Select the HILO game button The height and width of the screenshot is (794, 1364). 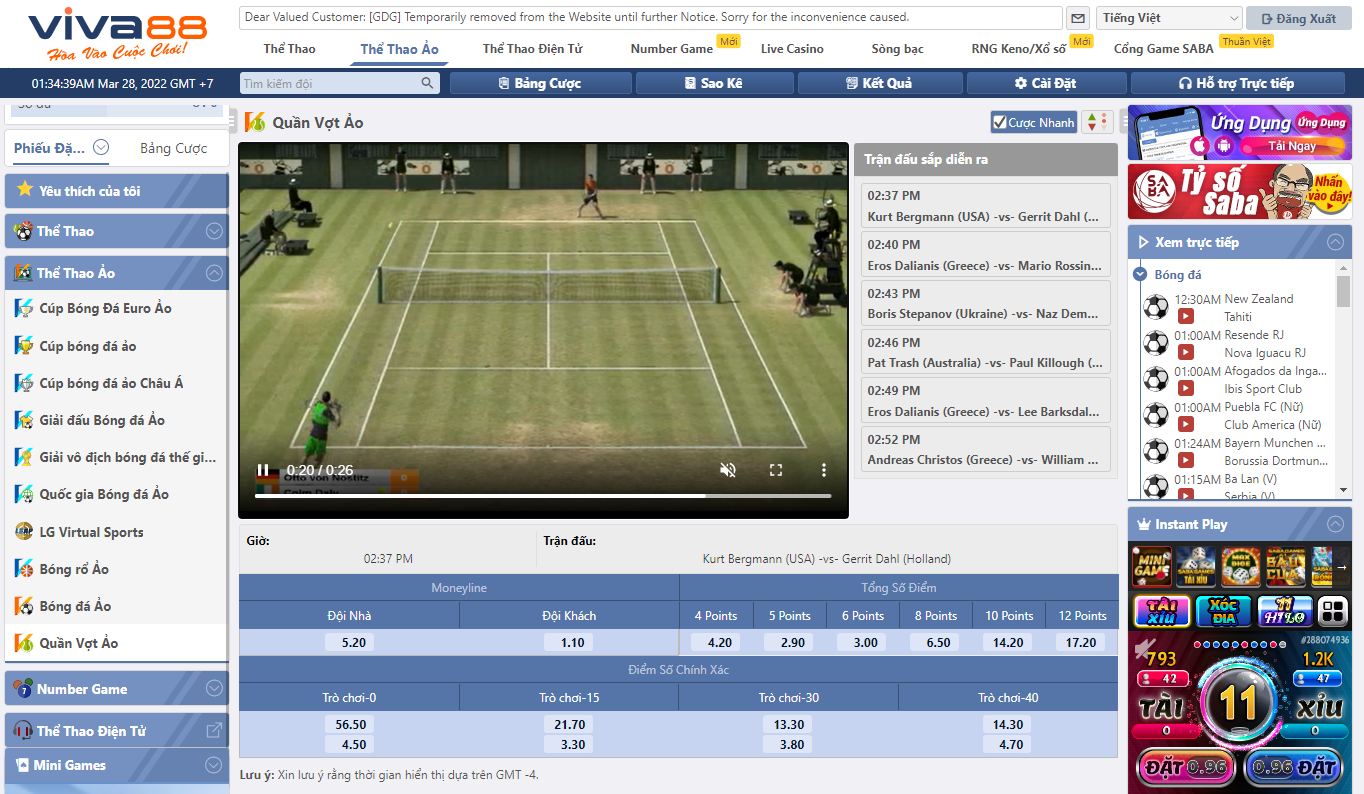(1285, 610)
